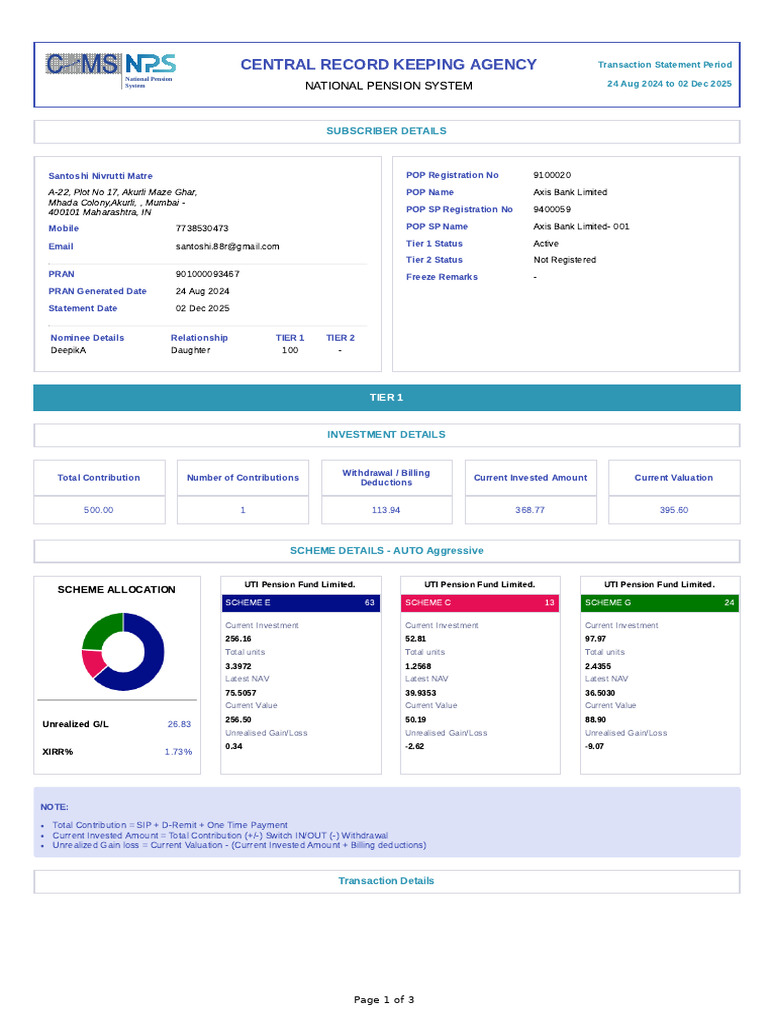
Task: Click Scheme E Current Investment 256.16
Action: point(238,639)
